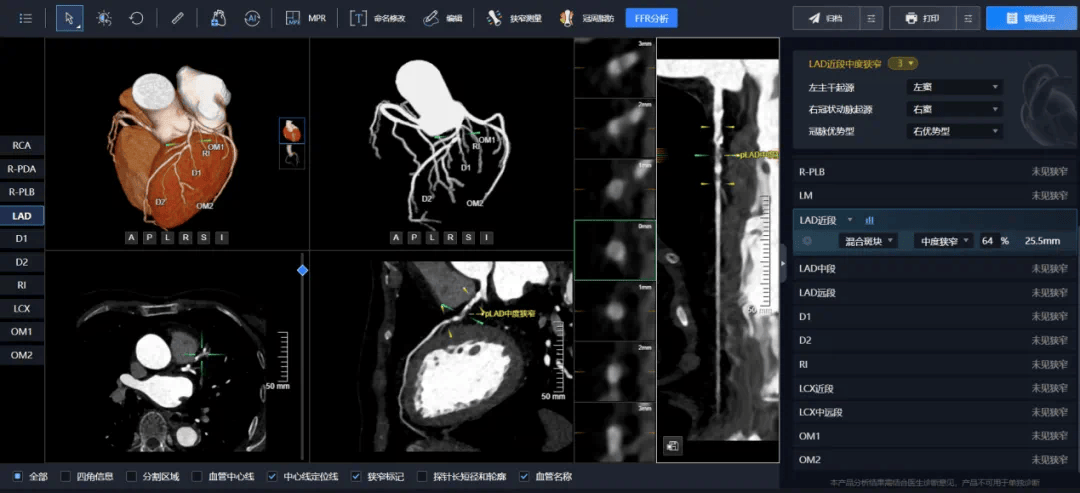Enable the 四角信息 checkbox
This screenshot has width=1080, height=493.
66,477
